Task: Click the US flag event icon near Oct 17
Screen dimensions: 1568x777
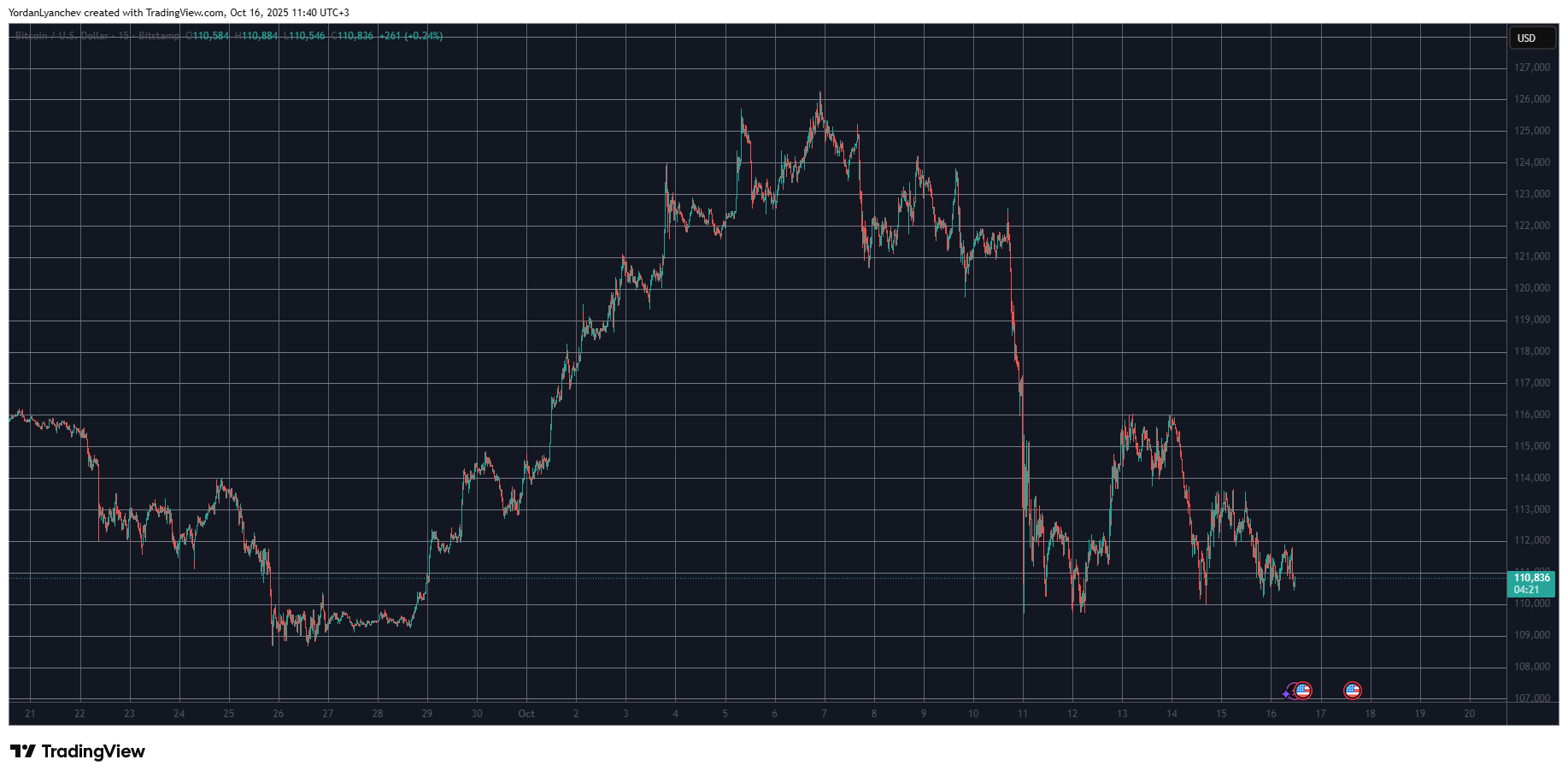Action: [1353, 691]
